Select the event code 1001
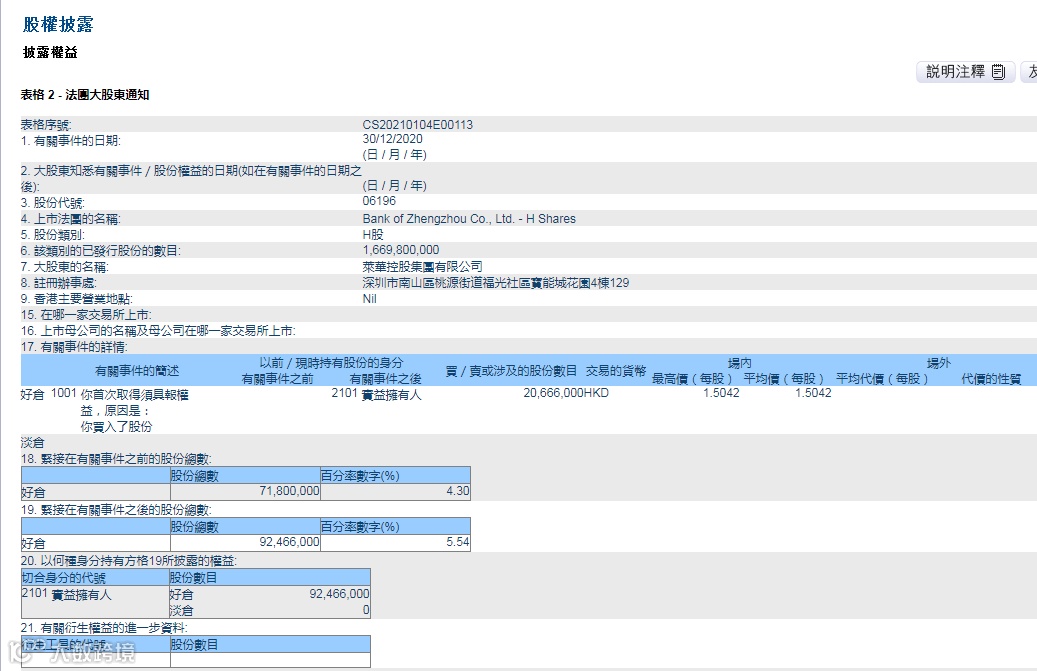Image resolution: width=1037 pixels, height=671 pixels. pos(63,393)
